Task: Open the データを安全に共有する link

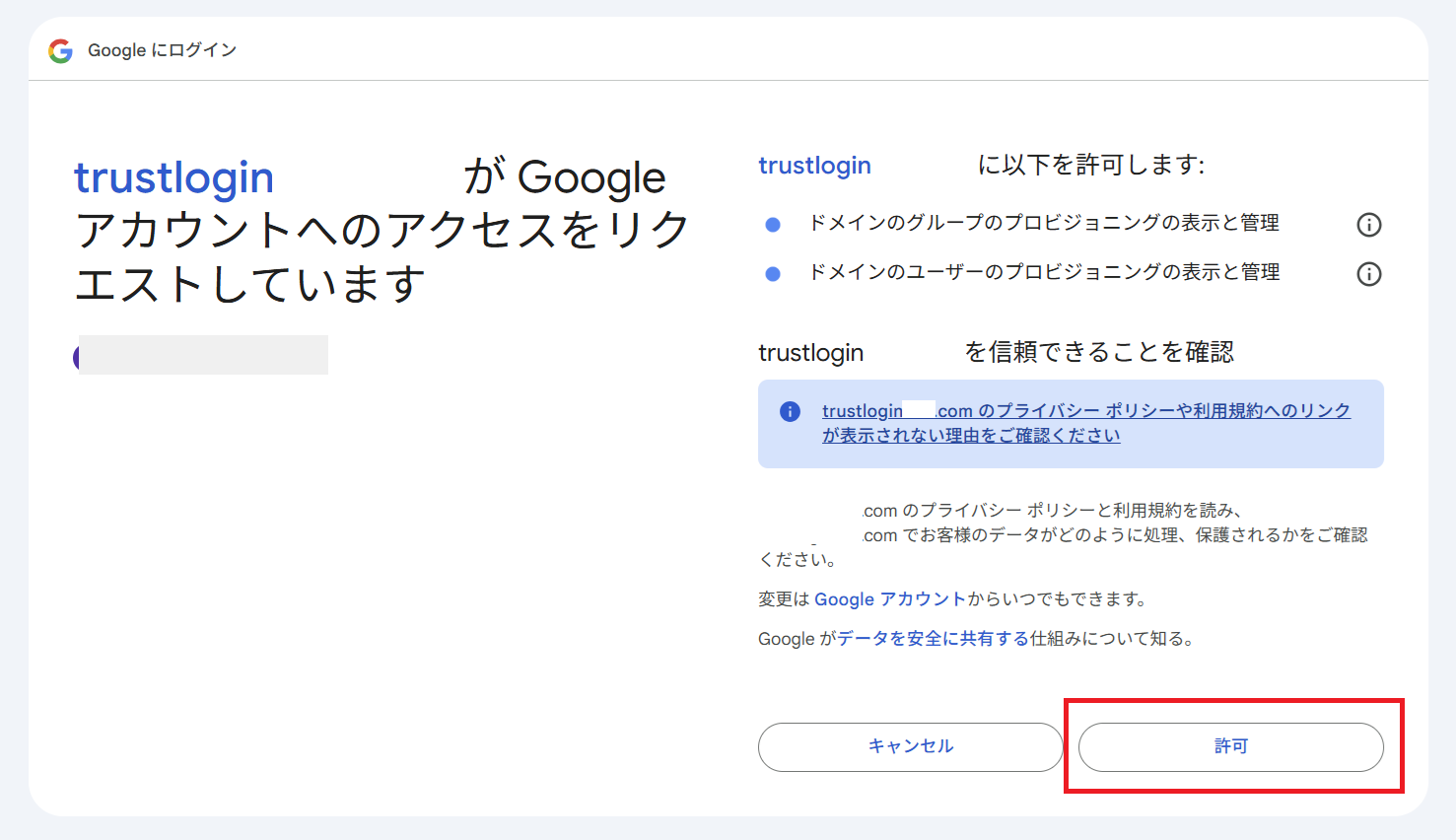Action: [934, 639]
